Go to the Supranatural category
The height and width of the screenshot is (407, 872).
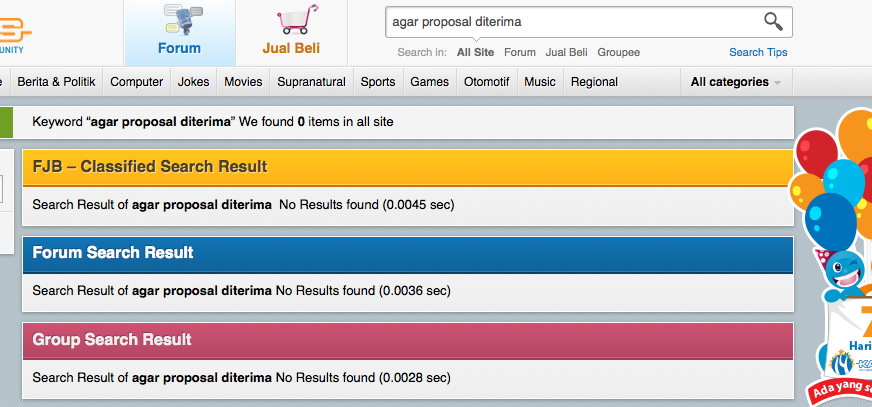[311, 82]
